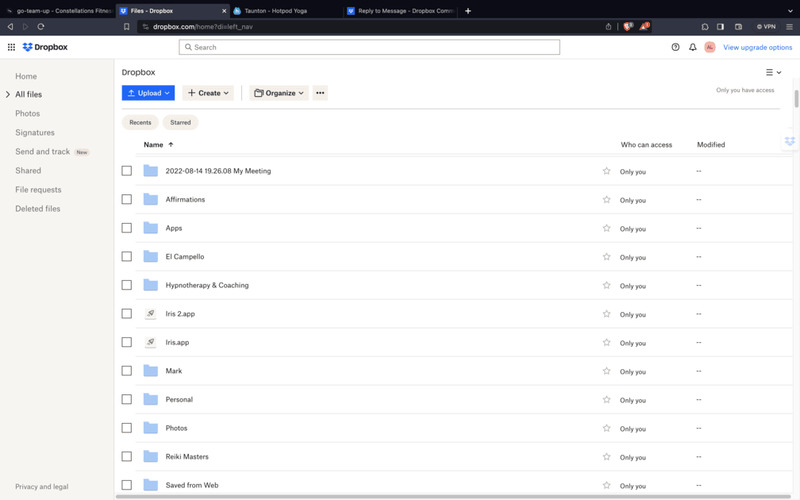This screenshot has width=800, height=500.
Task: Click the share icon in address bar
Action: (608, 27)
